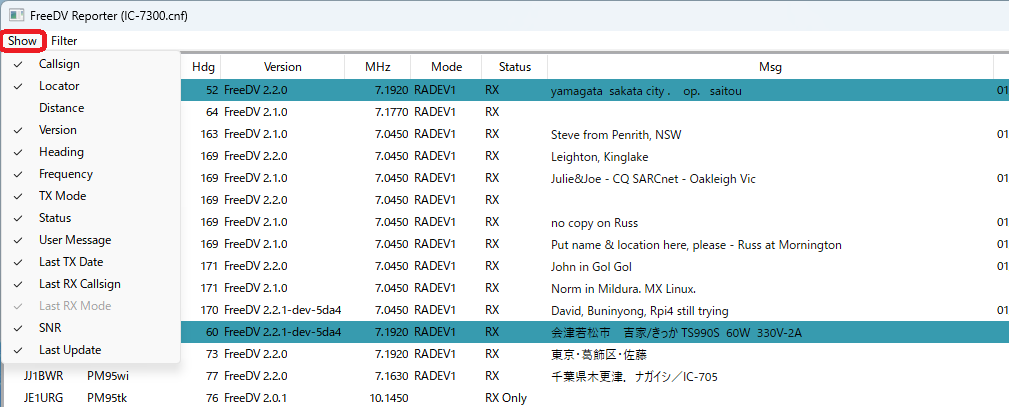This screenshot has width=1009, height=407.
Task: Select the PM95wi locator cell
Action: (x=107, y=377)
